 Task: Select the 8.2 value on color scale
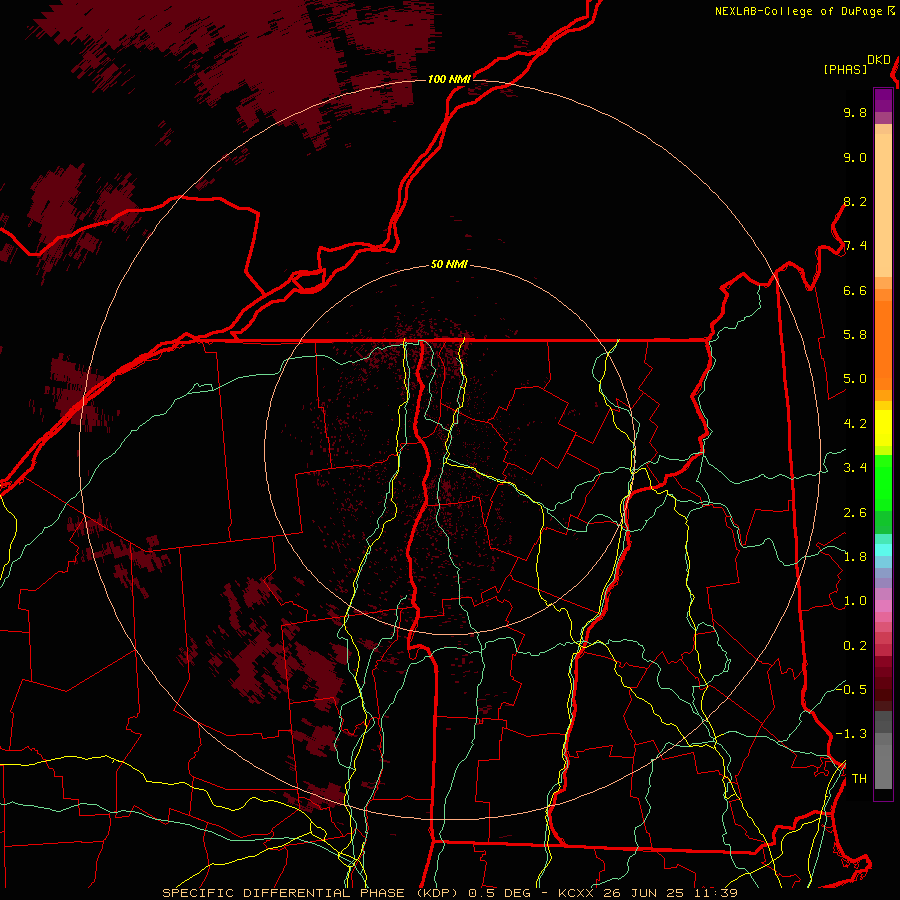(x=855, y=201)
